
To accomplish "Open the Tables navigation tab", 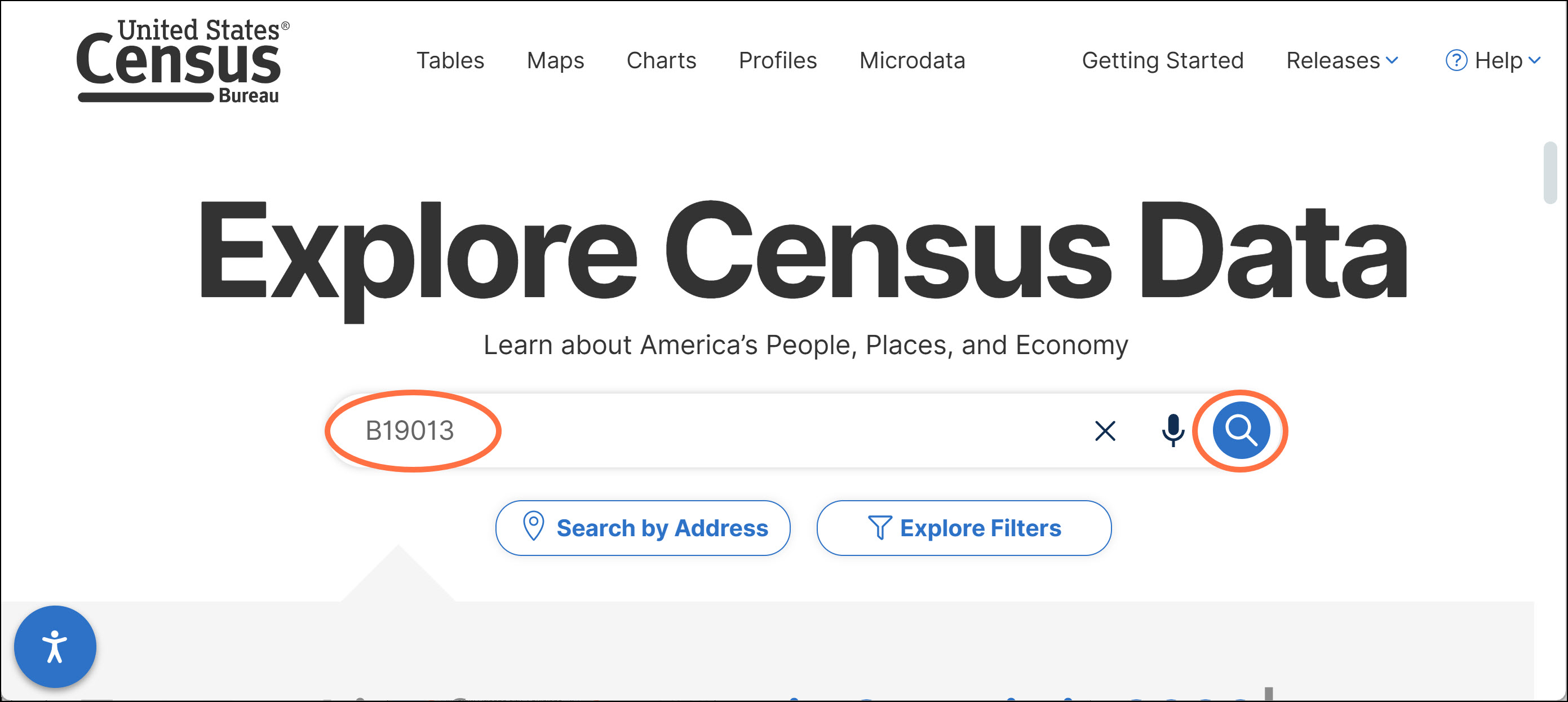I will (x=450, y=60).
